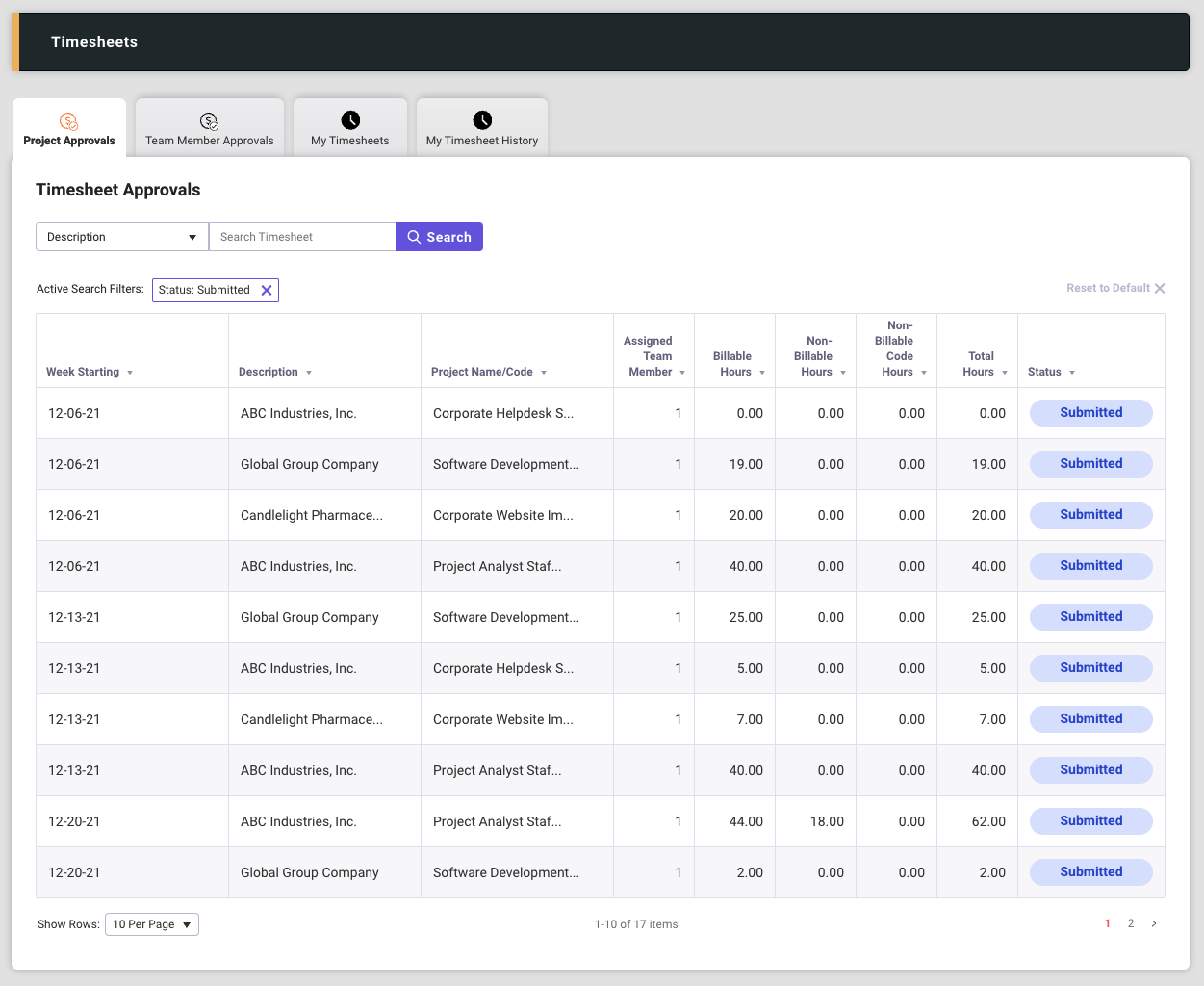
Task: Open the Description search field dropdown
Action: coord(122,237)
